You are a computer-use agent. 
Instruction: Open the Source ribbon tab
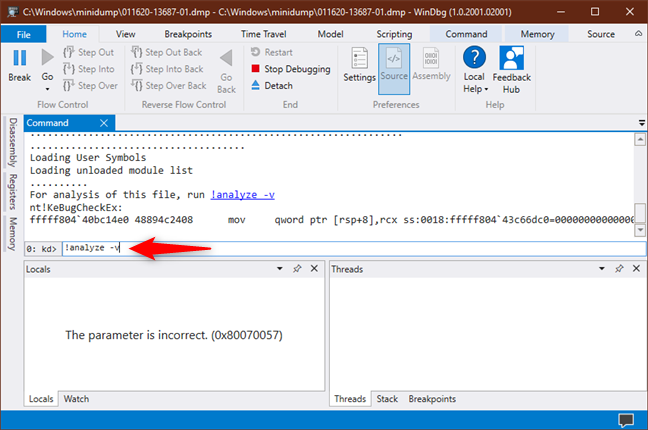pyautogui.click(x=601, y=34)
